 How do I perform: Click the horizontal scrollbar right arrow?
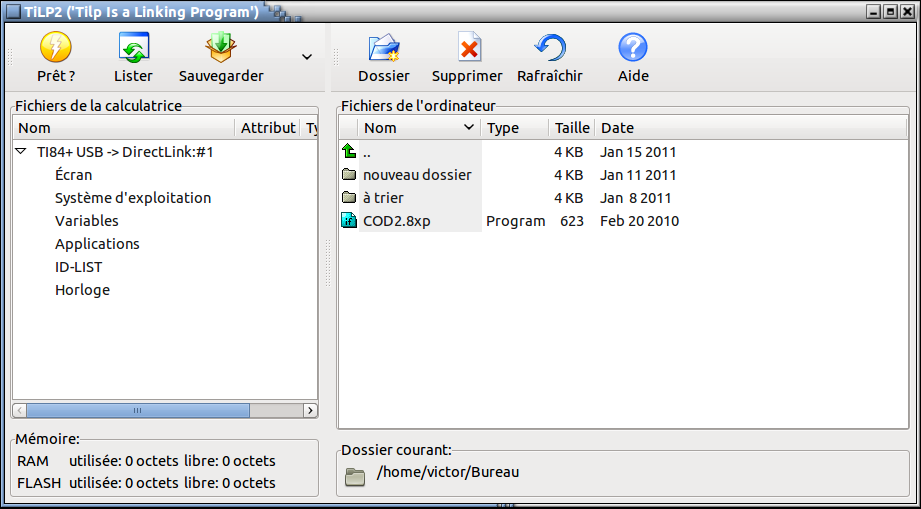[310, 410]
